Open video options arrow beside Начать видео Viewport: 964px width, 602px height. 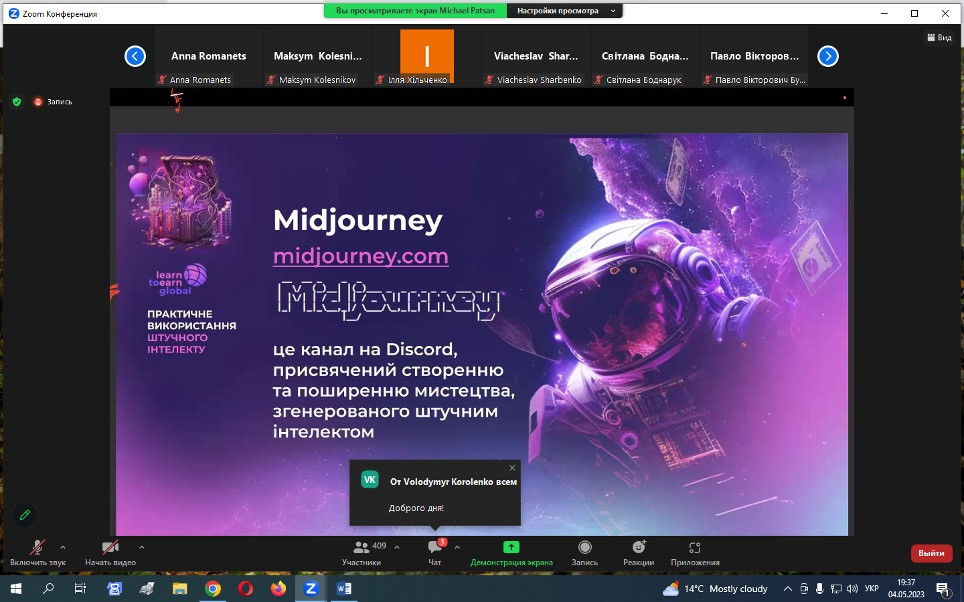tap(142, 547)
